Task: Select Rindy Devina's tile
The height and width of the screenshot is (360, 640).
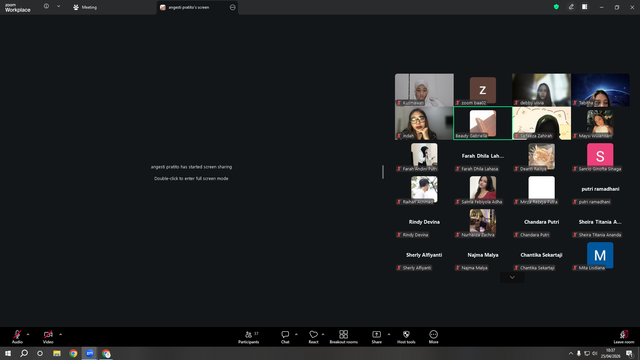Action: 424,222
